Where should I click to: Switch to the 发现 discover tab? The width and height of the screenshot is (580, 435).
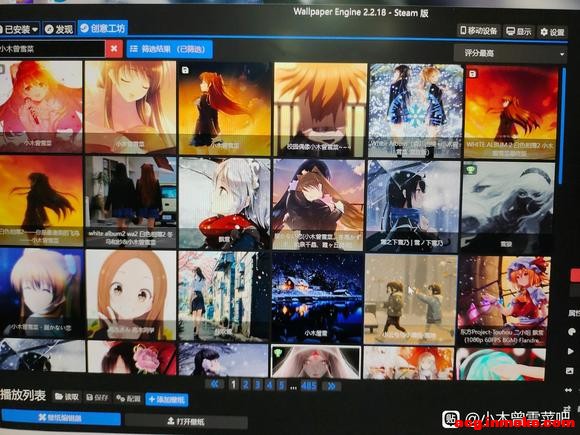point(59,29)
